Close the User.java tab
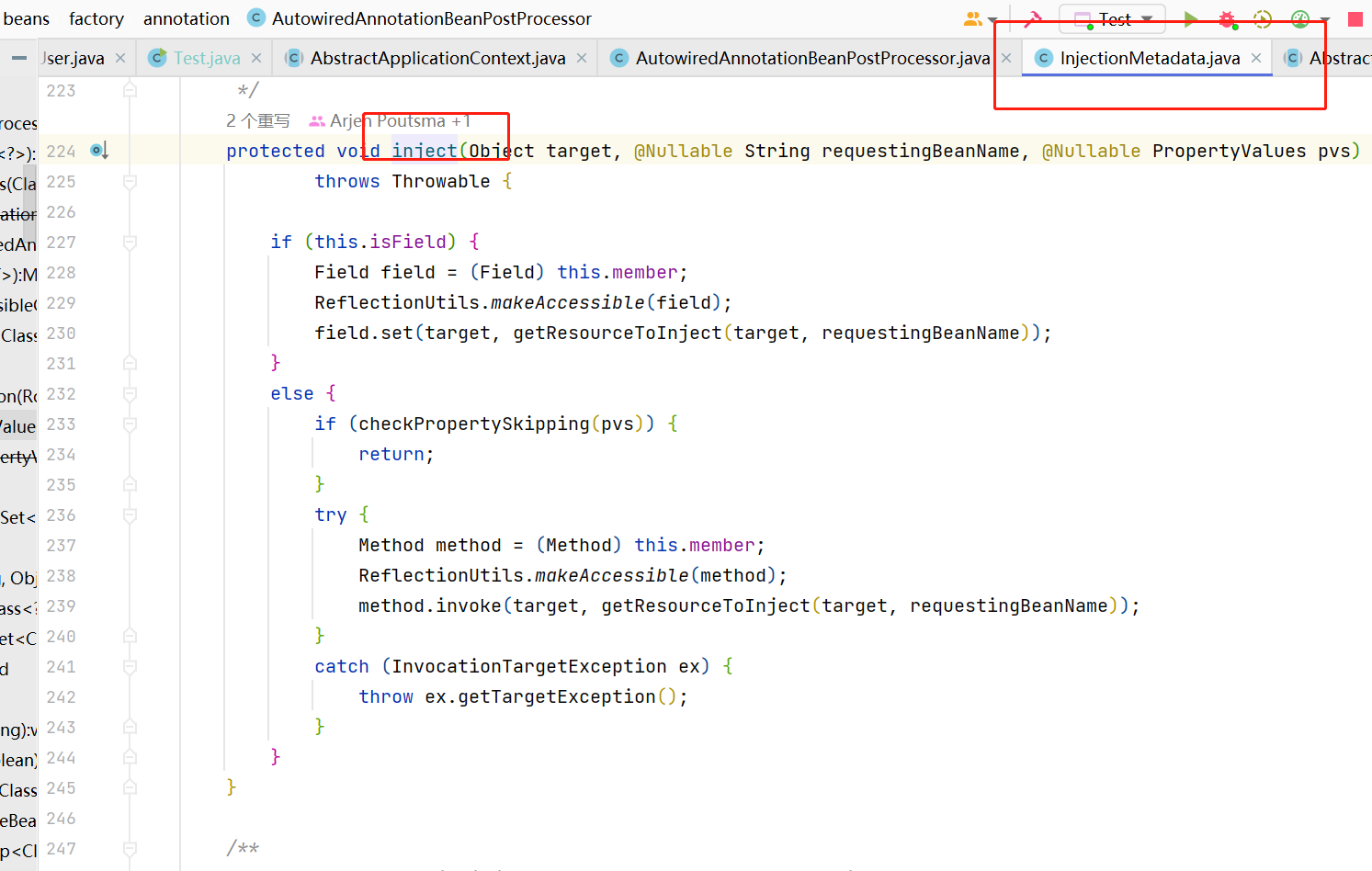 coord(120,58)
